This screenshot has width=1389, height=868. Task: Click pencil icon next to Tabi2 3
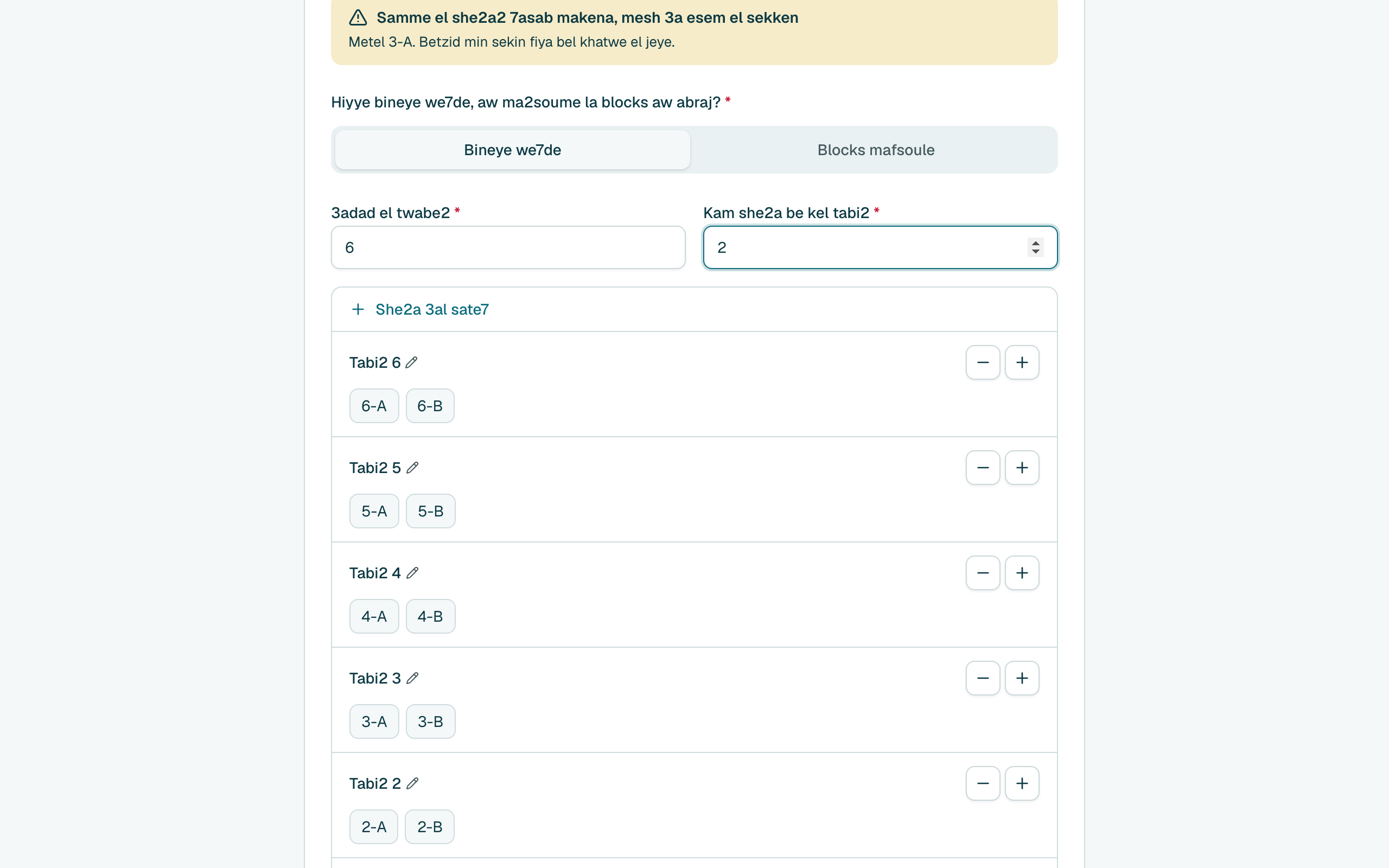[x=412, y=678]
